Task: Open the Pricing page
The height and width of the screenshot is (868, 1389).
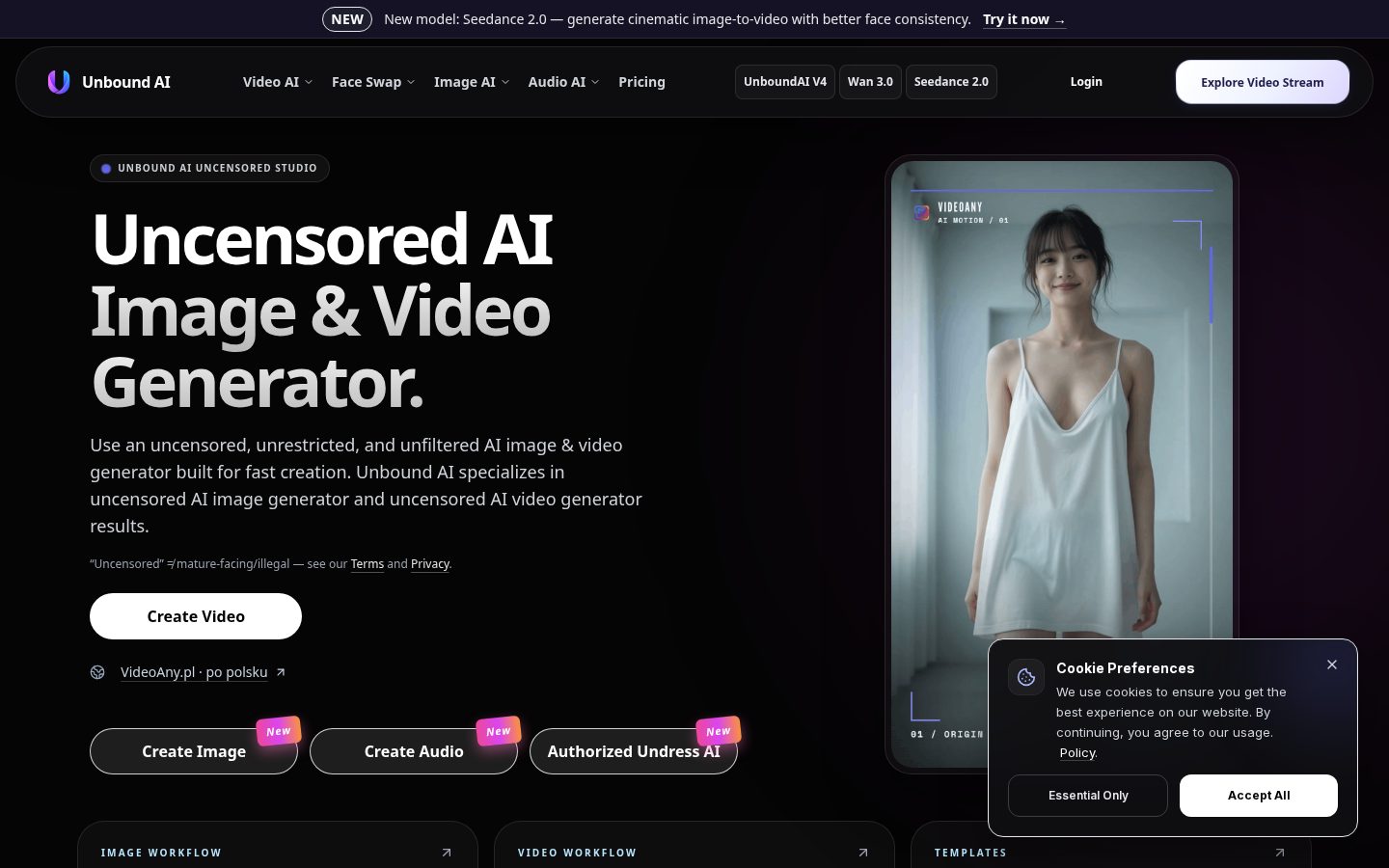Action: (x=641, y=82)
